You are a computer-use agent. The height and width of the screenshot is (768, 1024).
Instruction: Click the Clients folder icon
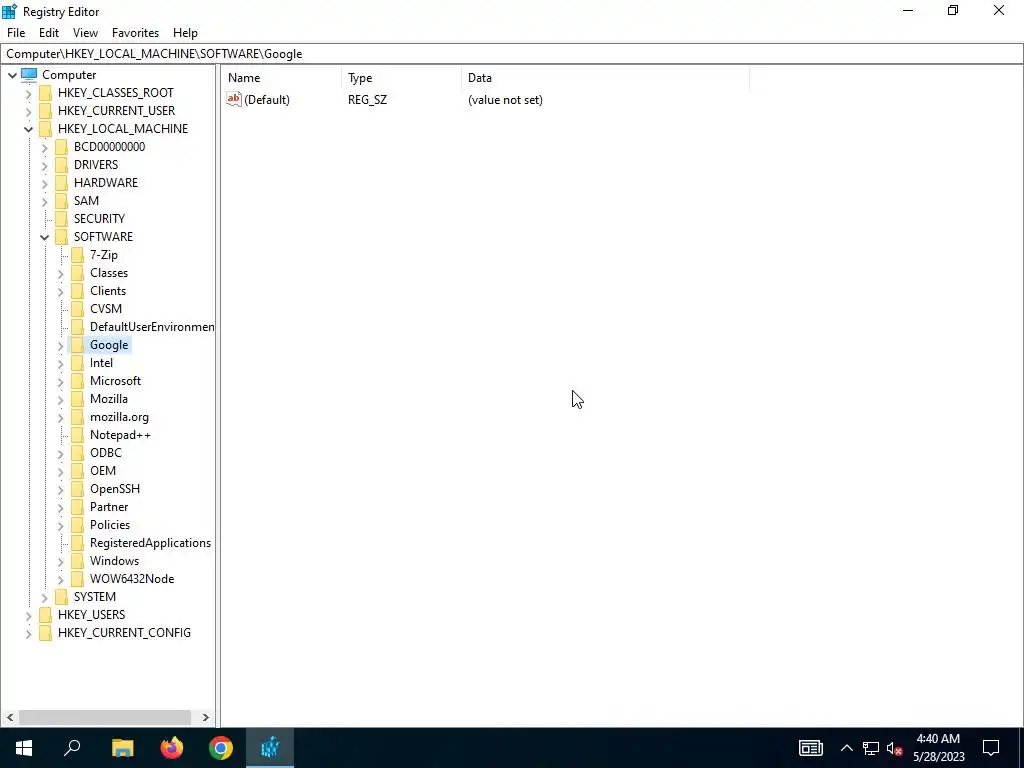[78, 291]
